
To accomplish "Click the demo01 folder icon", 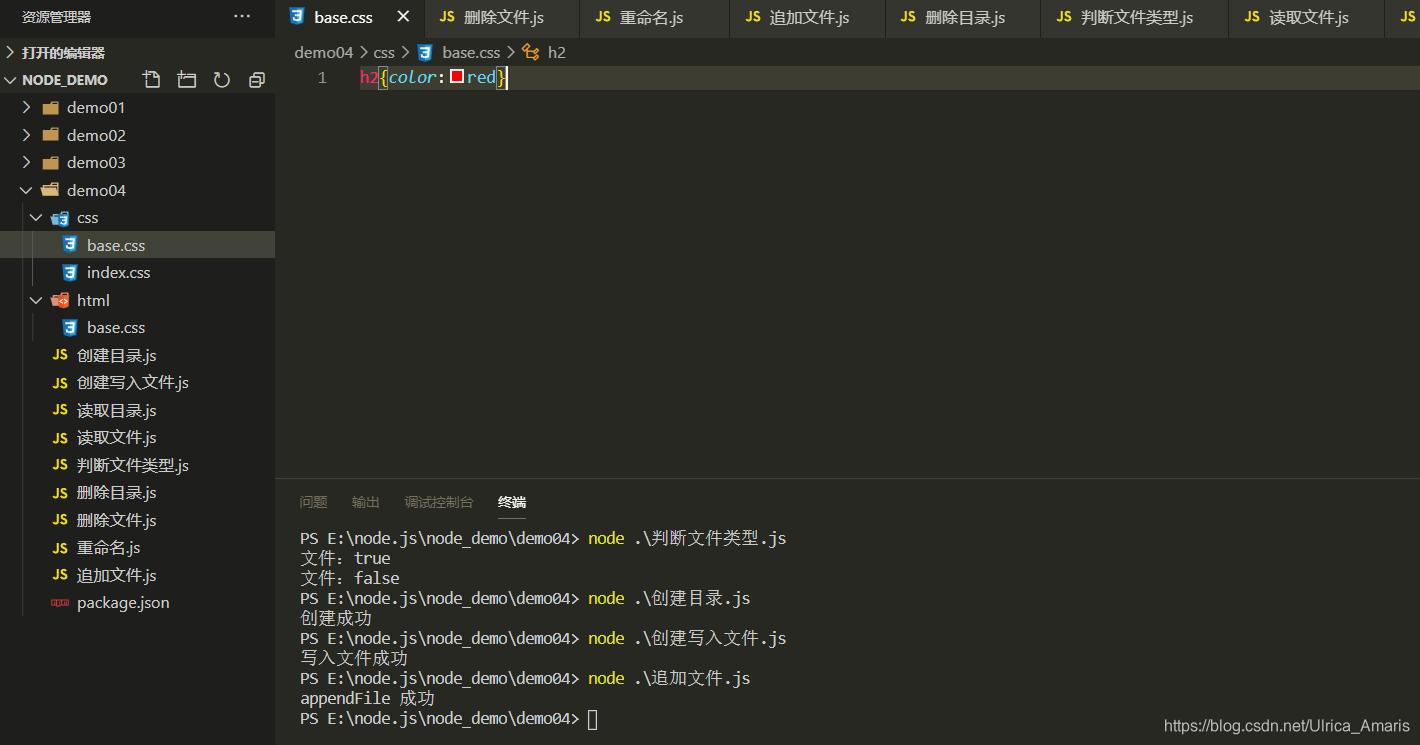I will click(51, 107).
